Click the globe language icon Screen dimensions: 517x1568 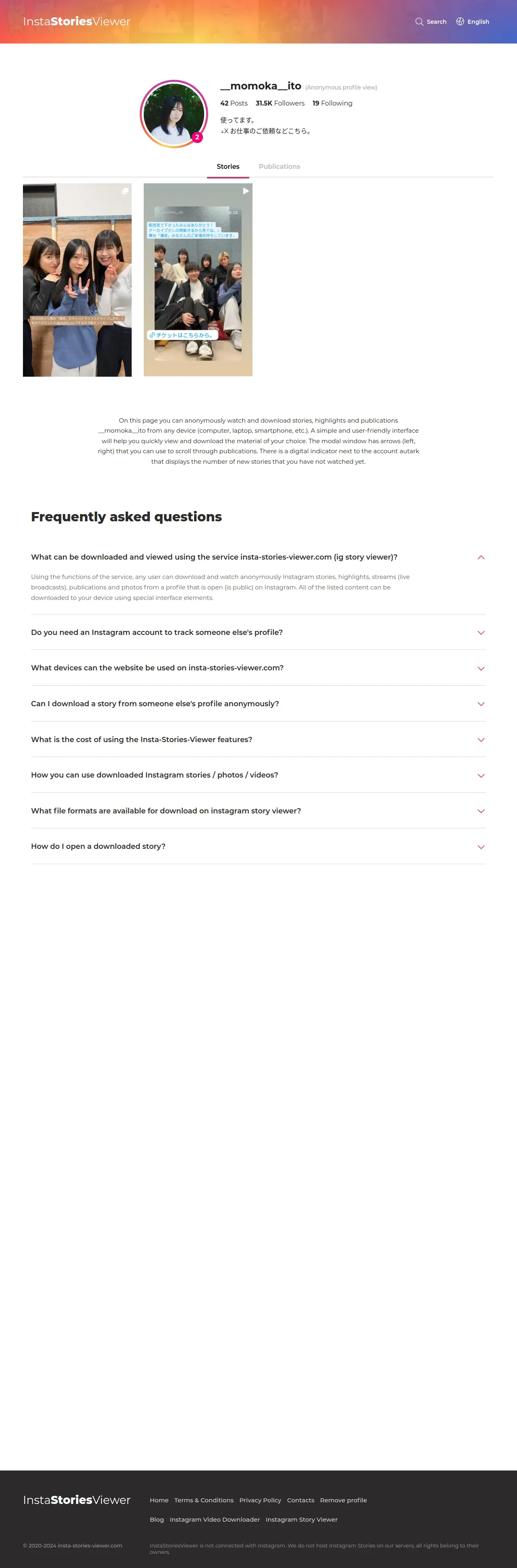pyautogui.click(x=460, y=22)
